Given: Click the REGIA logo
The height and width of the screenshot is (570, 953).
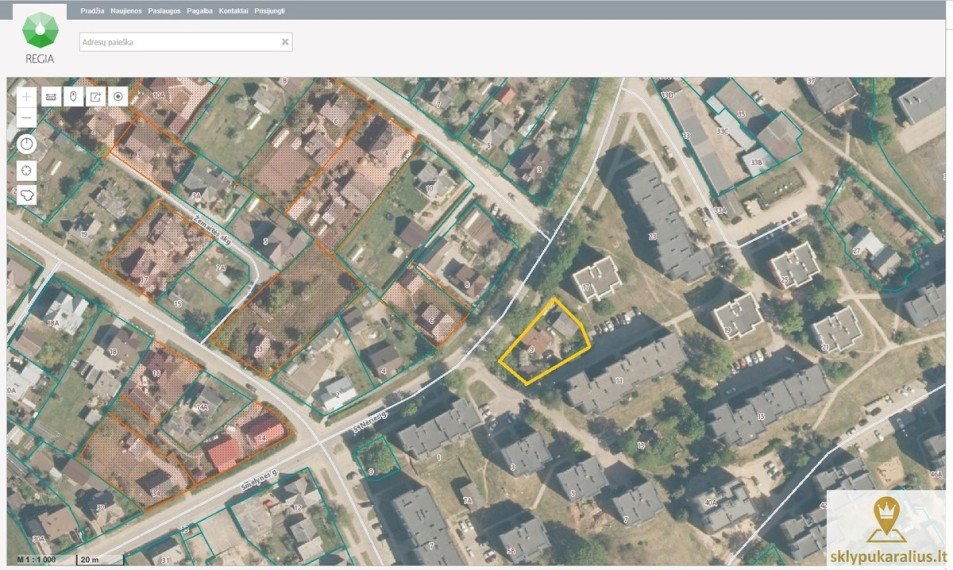Looking at the screenshot, I should [x=40, y=37].
